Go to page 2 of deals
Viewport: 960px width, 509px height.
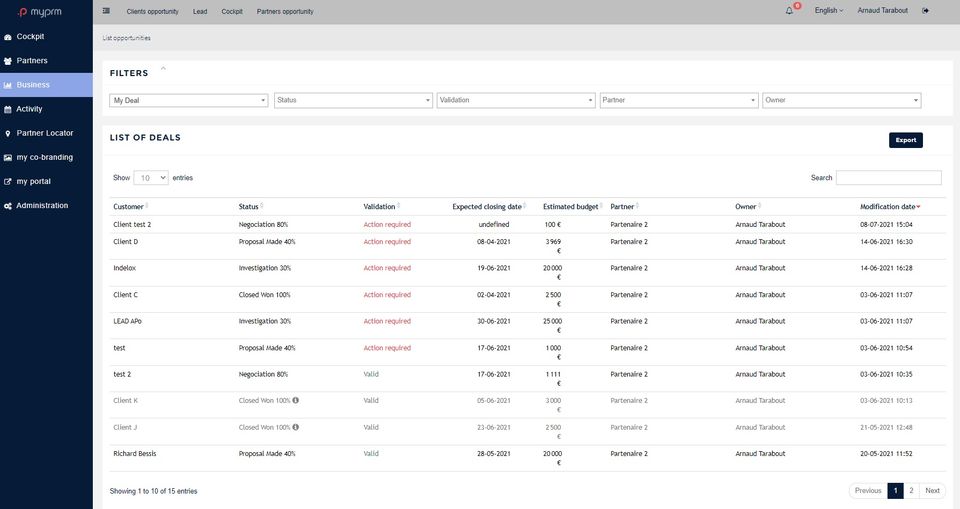911,491
